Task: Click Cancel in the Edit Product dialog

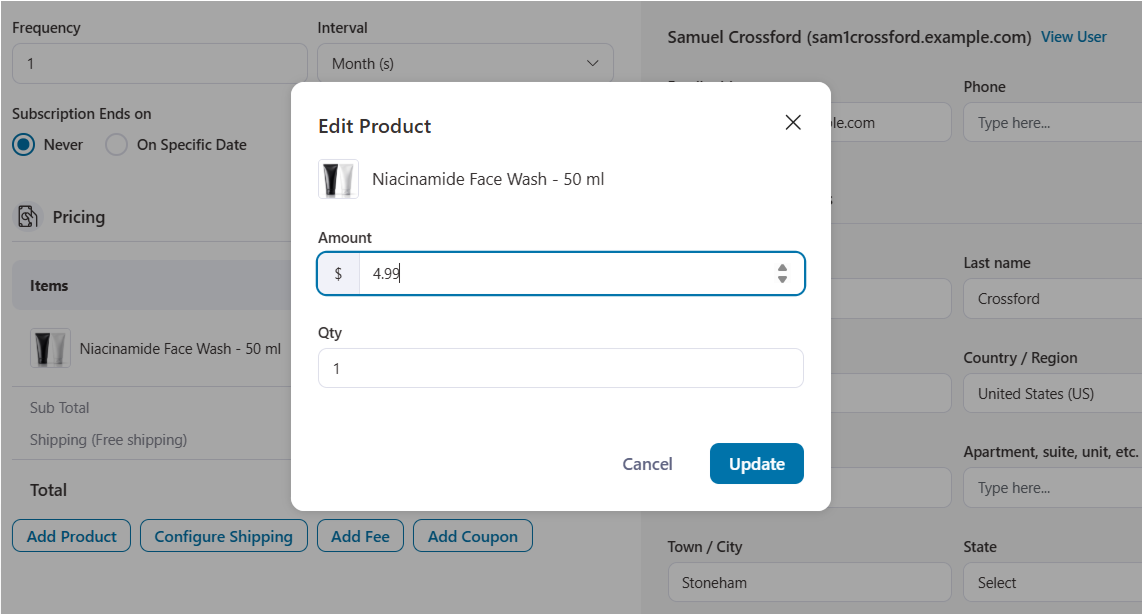Action: pyautogui.click(x=646, y=463)
